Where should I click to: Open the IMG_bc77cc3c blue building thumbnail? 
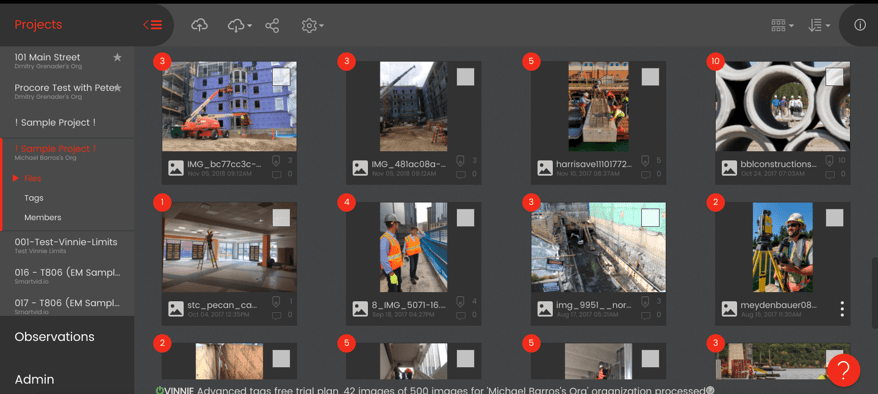click(229, 106)
